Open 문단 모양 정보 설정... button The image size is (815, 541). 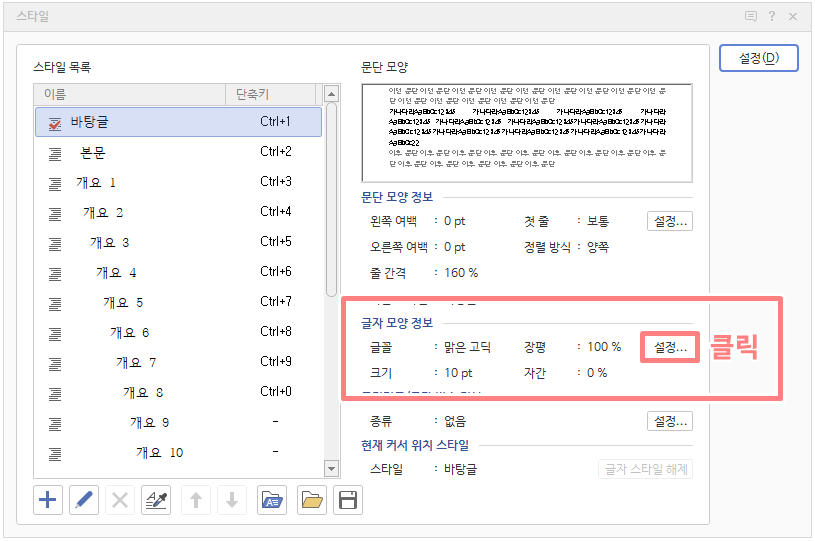click(670, 221)
